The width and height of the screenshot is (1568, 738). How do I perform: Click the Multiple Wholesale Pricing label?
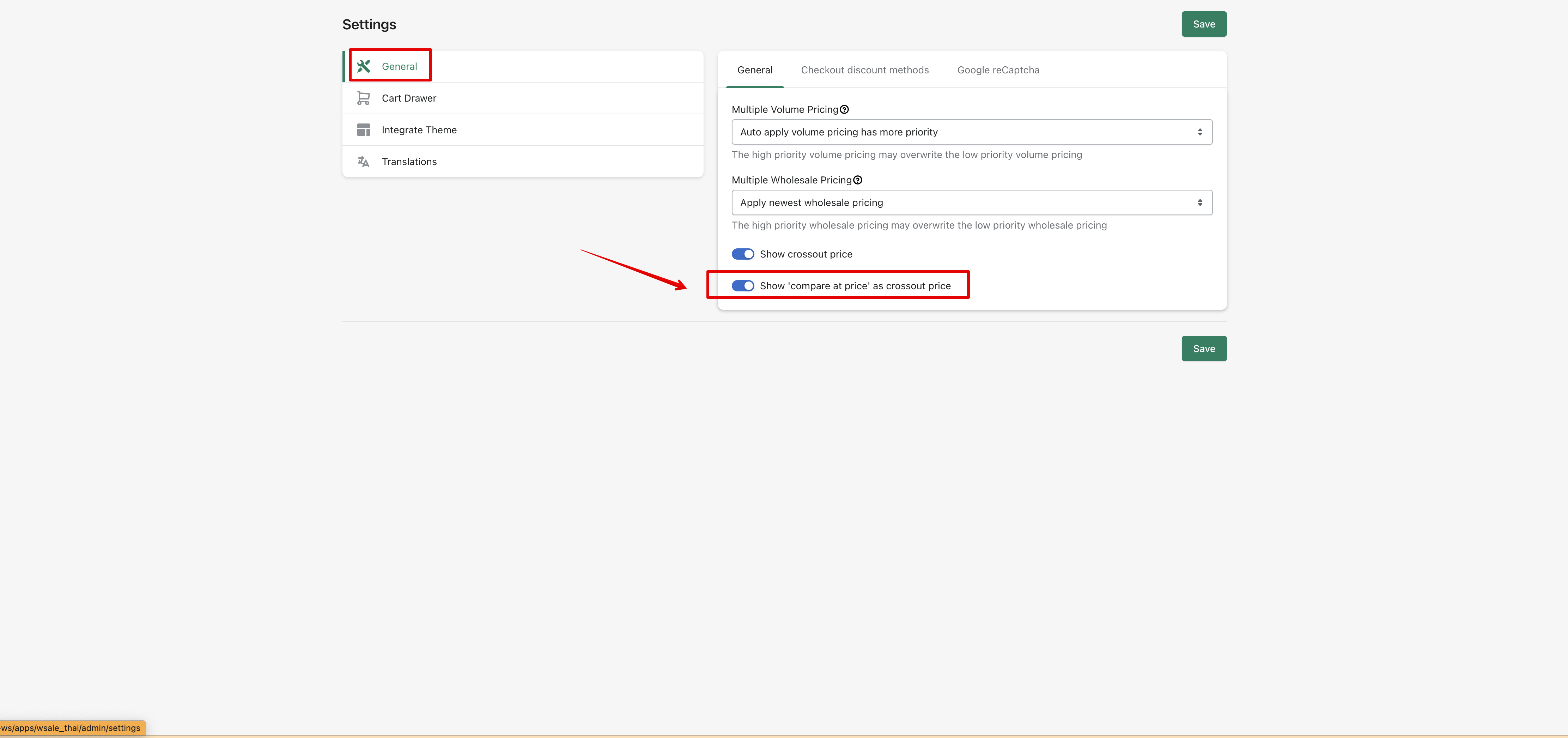tap(791, 180)
